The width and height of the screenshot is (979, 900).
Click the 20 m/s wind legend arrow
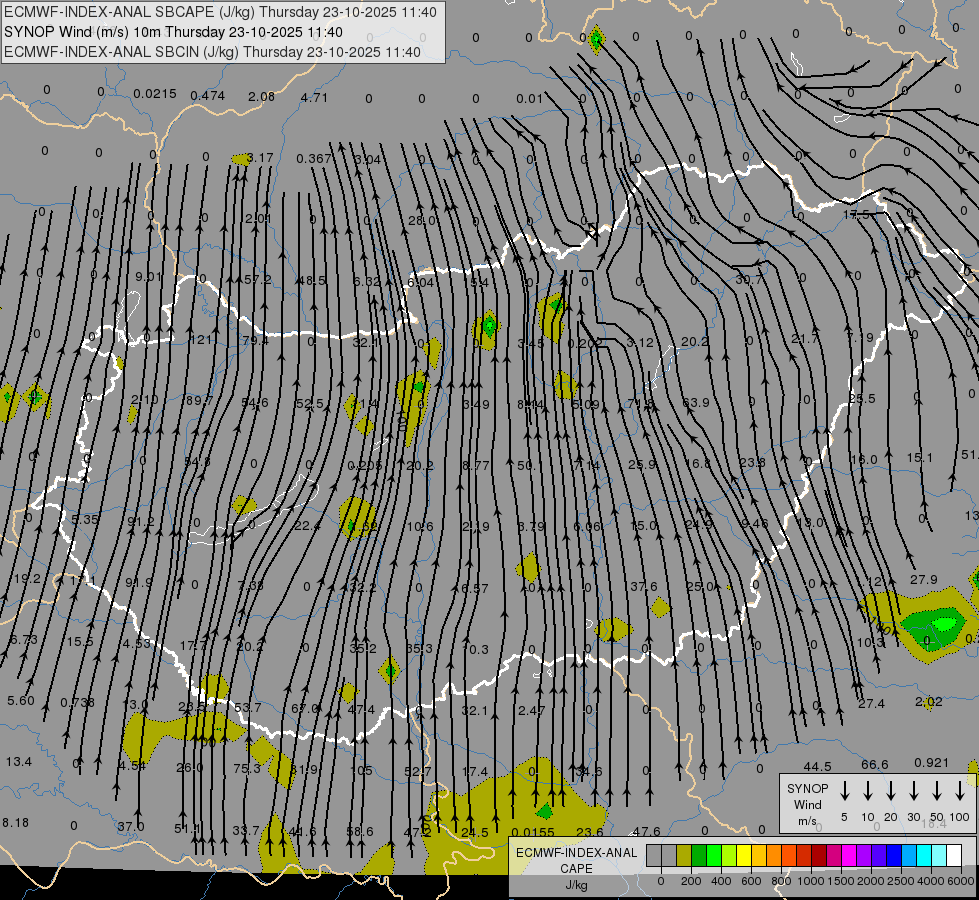pyautogui.click(x=891, y=791)
